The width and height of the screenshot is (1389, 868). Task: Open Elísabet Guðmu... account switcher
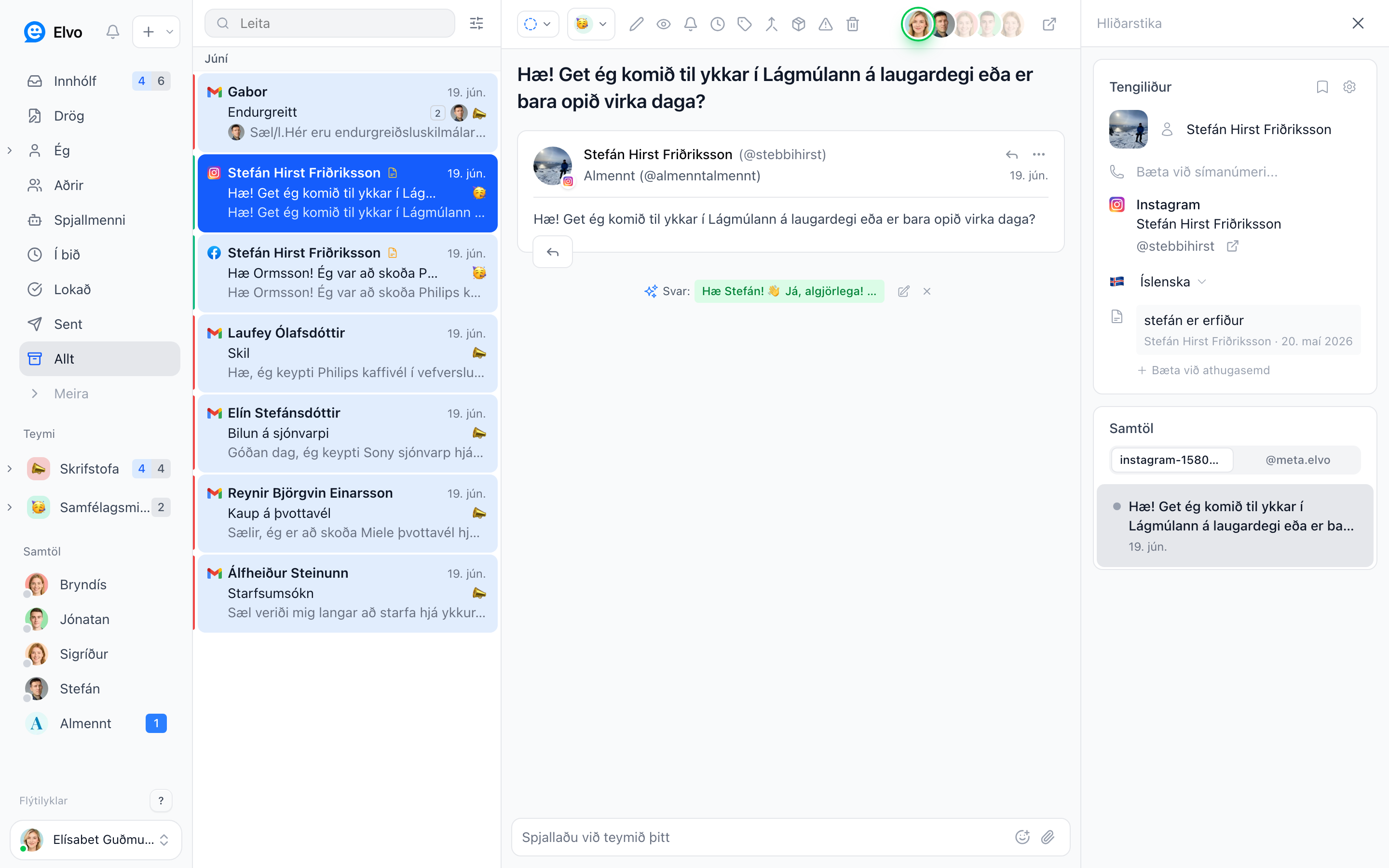click(96, 839)
